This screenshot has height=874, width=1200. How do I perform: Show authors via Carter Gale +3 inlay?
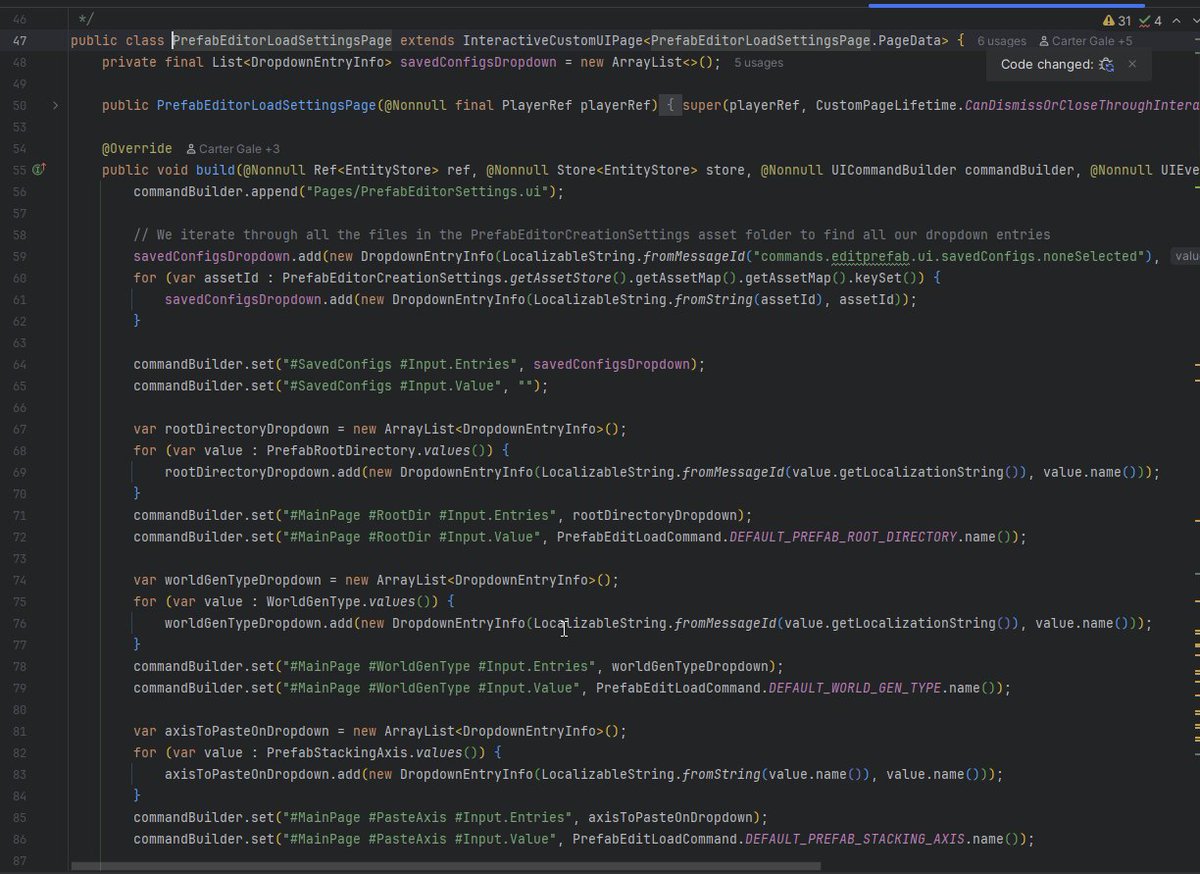tap(232, 148)
